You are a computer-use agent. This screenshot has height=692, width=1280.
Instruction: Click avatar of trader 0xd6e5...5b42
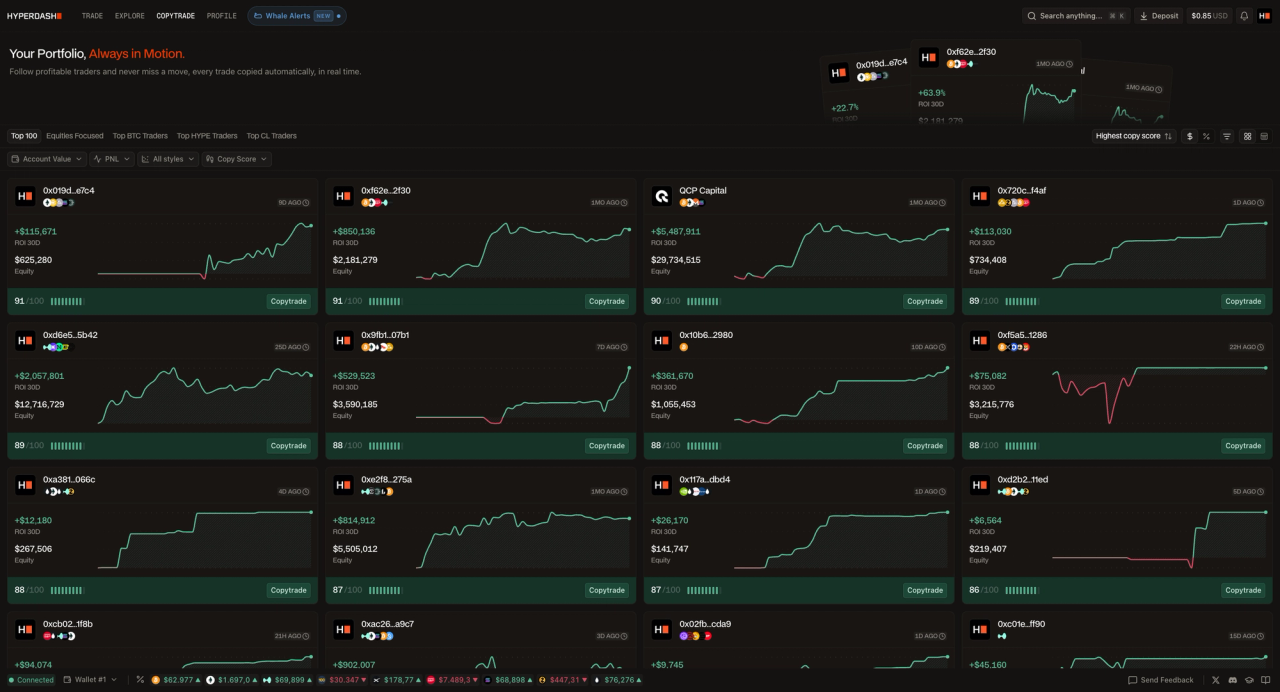click(25, 341)
